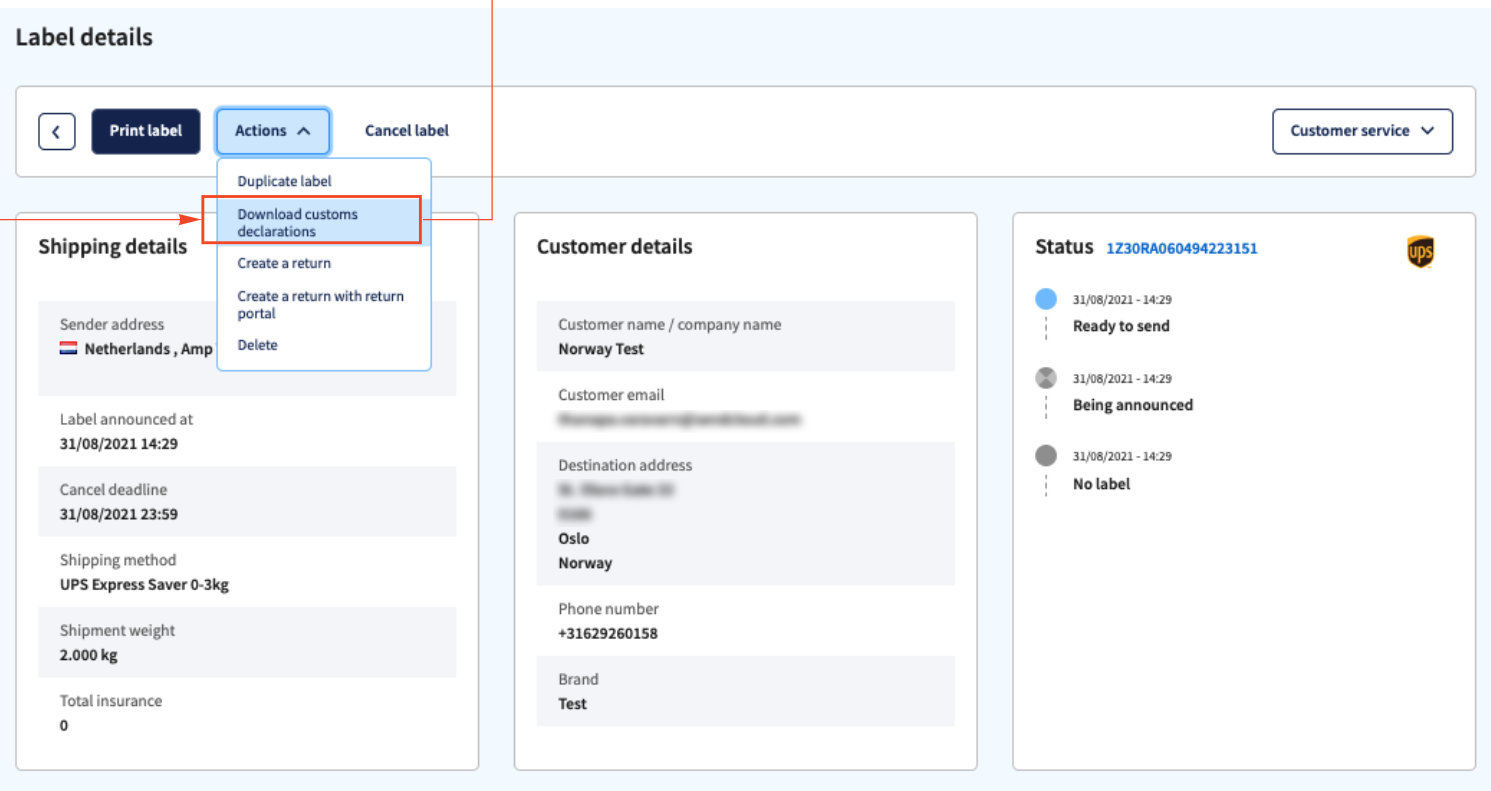Click the Print label button
This screenshot has height=791, width=1491.
146,131
